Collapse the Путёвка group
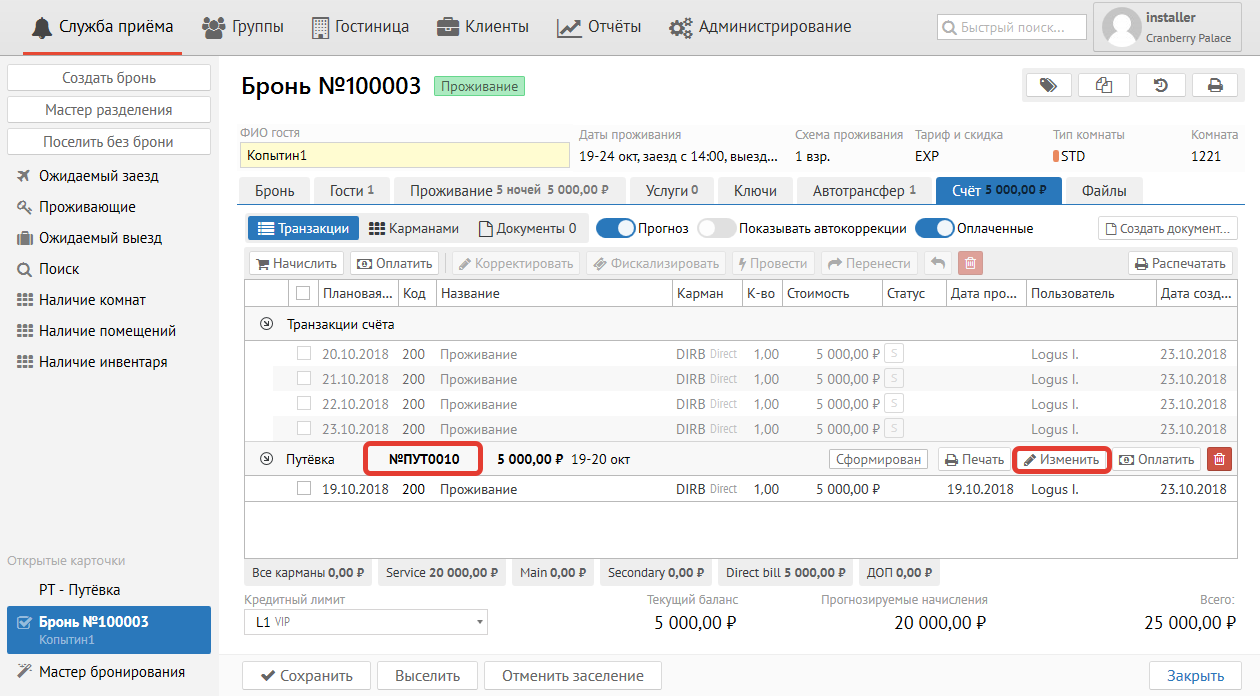 tap(266, 459)
